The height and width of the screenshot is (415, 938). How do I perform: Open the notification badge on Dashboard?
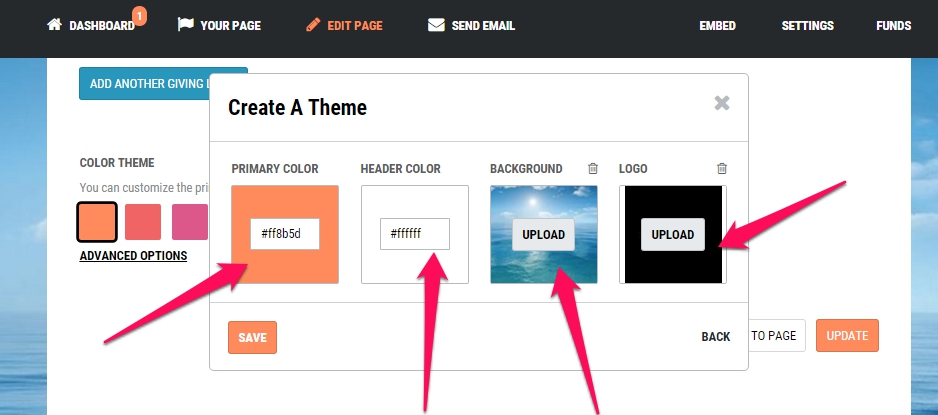(139, 16)
